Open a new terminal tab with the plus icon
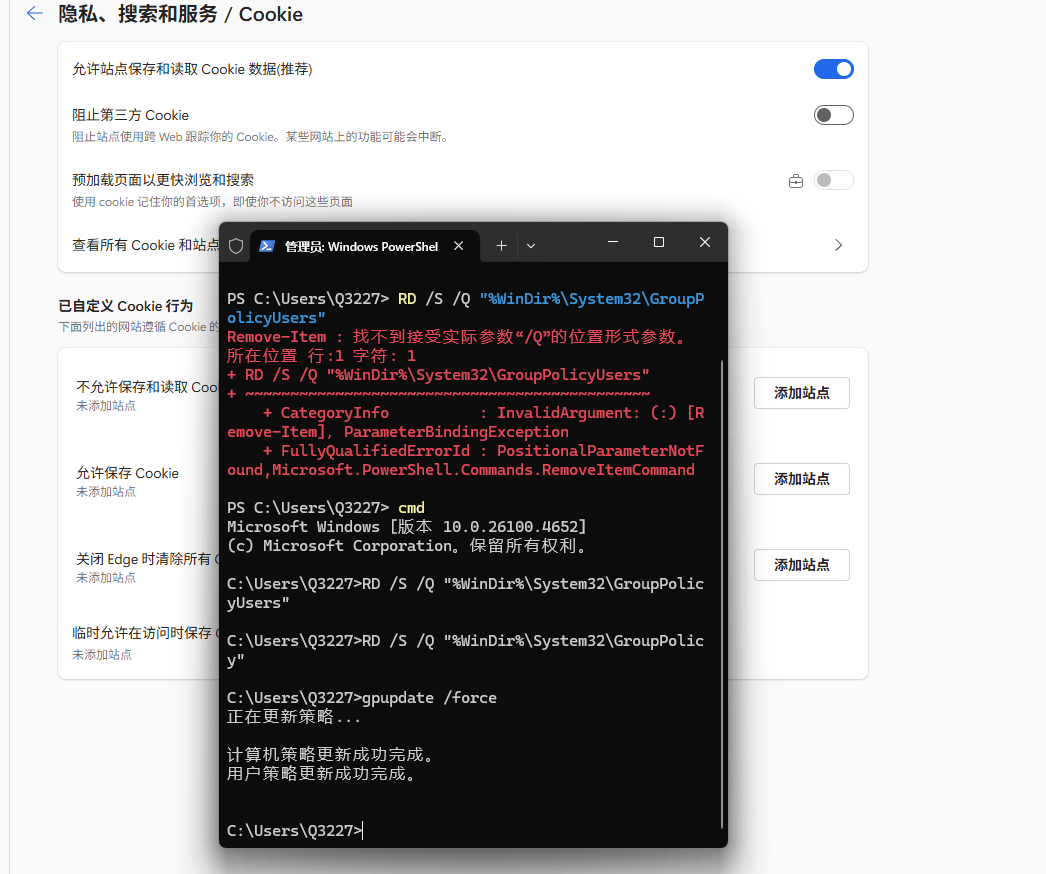Screen dimensions: 1046x874 501,246
